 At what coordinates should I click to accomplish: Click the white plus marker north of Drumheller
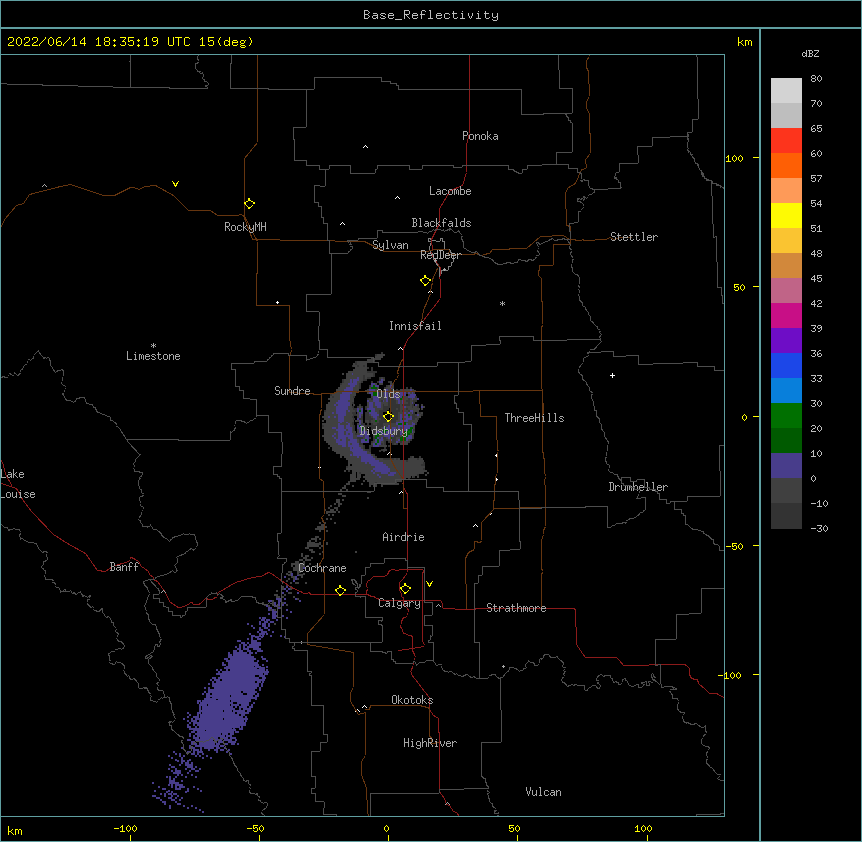[x=612, y=375]
